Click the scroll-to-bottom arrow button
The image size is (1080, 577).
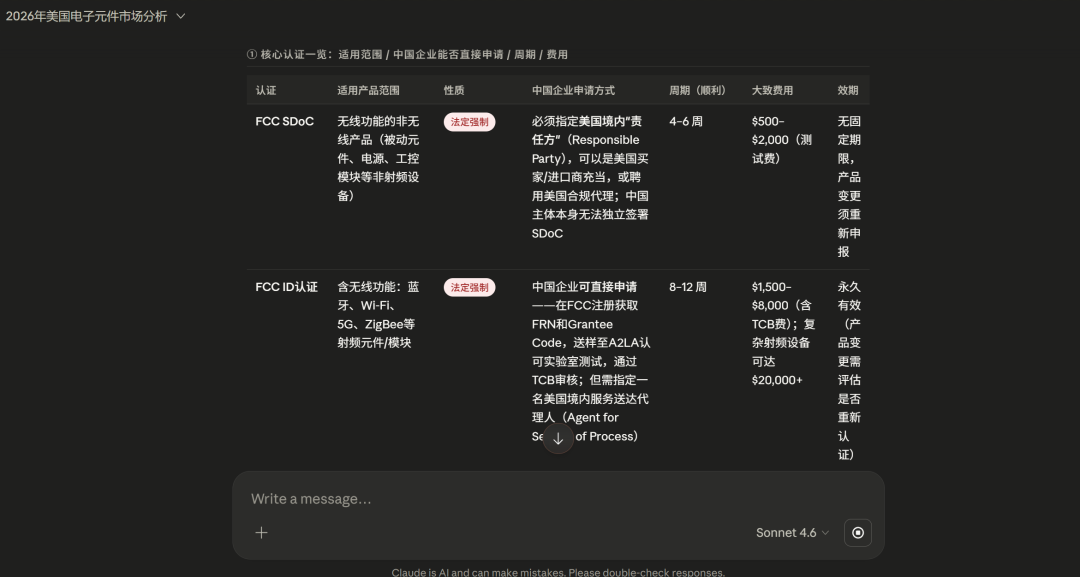click(x=558, y=439)
